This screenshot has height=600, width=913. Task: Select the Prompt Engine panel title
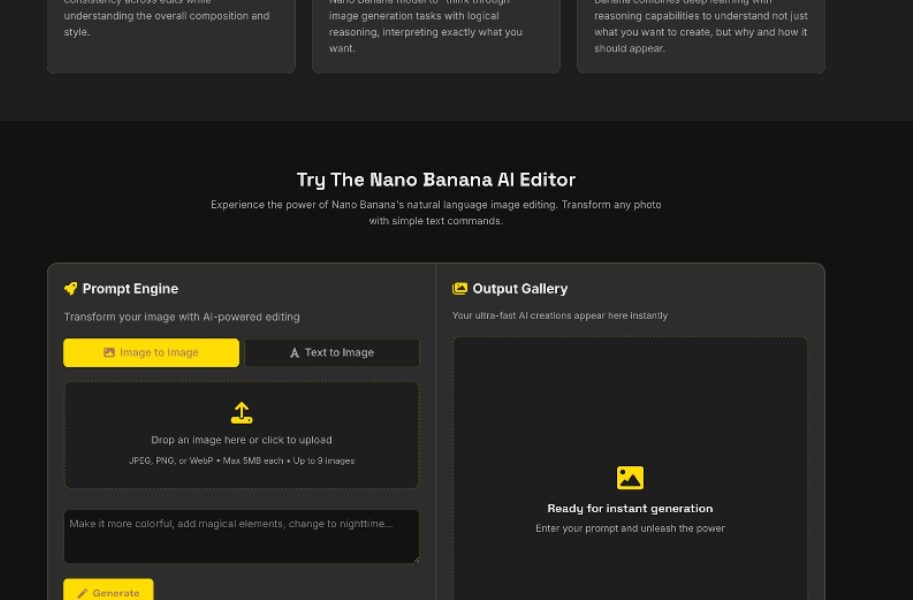[130, 289]
